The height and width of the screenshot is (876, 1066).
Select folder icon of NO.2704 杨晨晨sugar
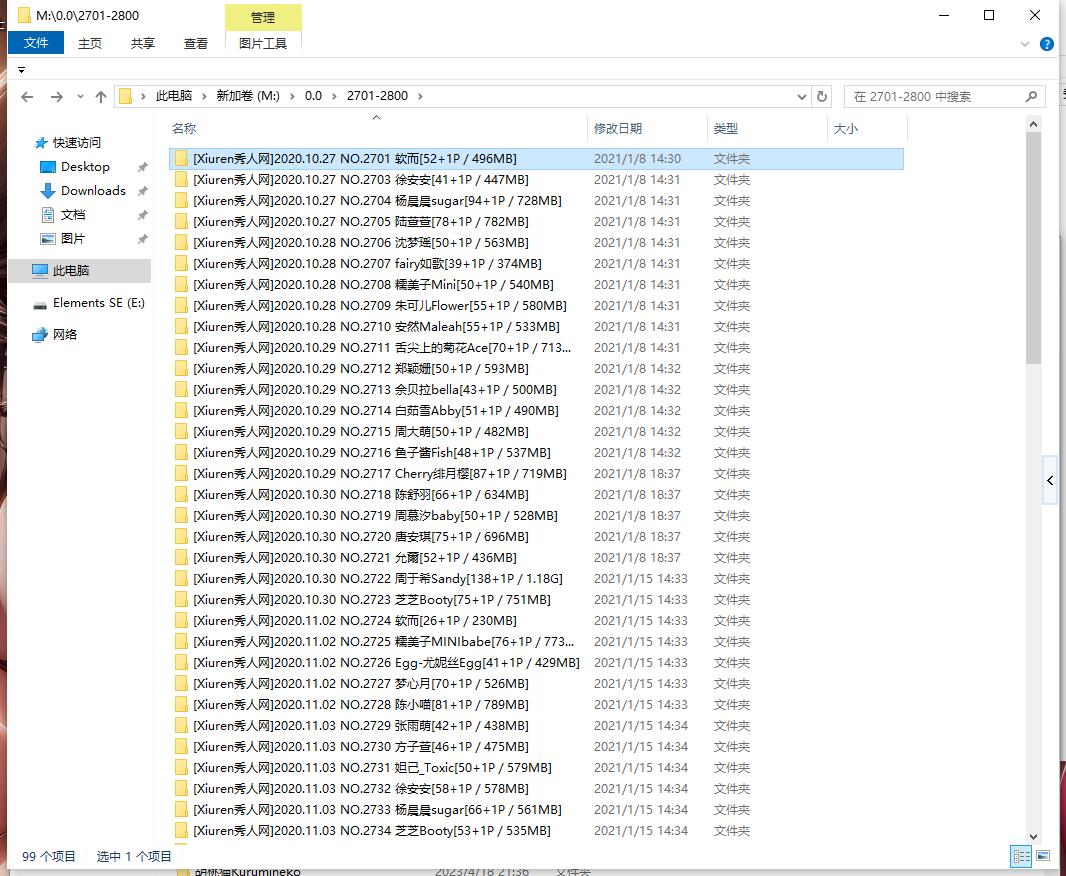coord(181,200)
